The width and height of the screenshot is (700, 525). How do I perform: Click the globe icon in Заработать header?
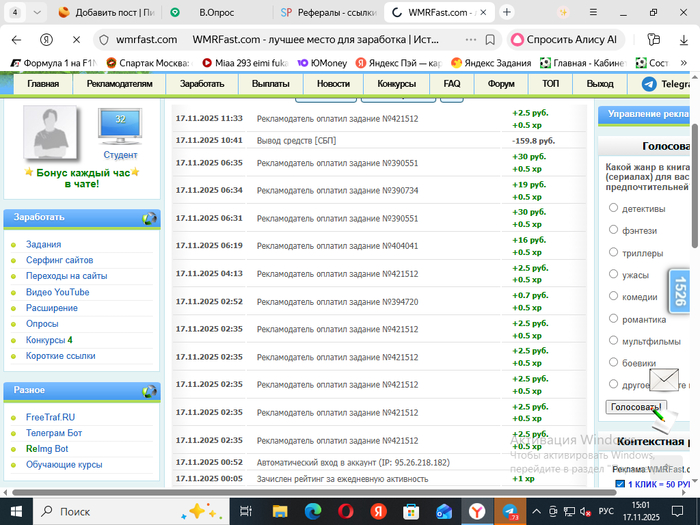coord(149,217)
